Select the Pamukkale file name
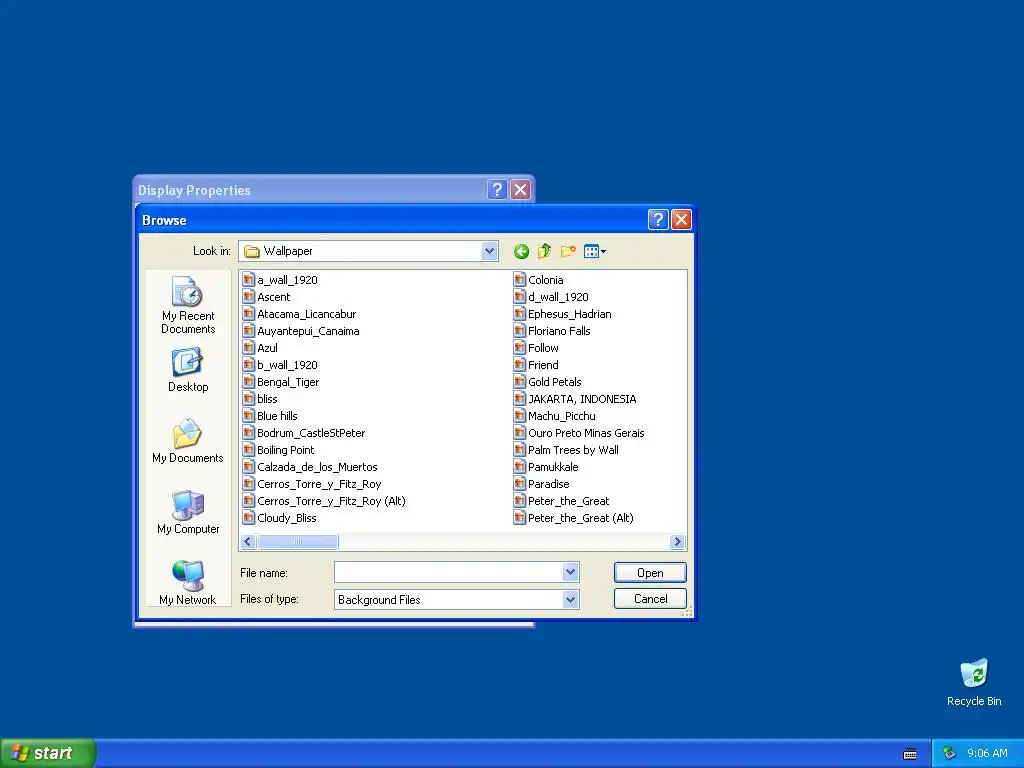 coord(553,467)
